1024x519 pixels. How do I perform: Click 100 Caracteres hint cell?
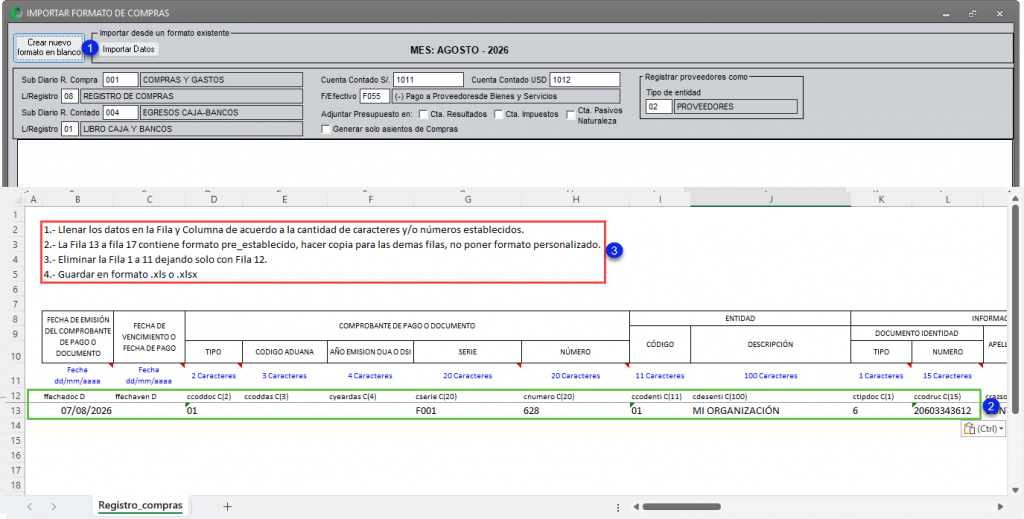pos(771,376)
